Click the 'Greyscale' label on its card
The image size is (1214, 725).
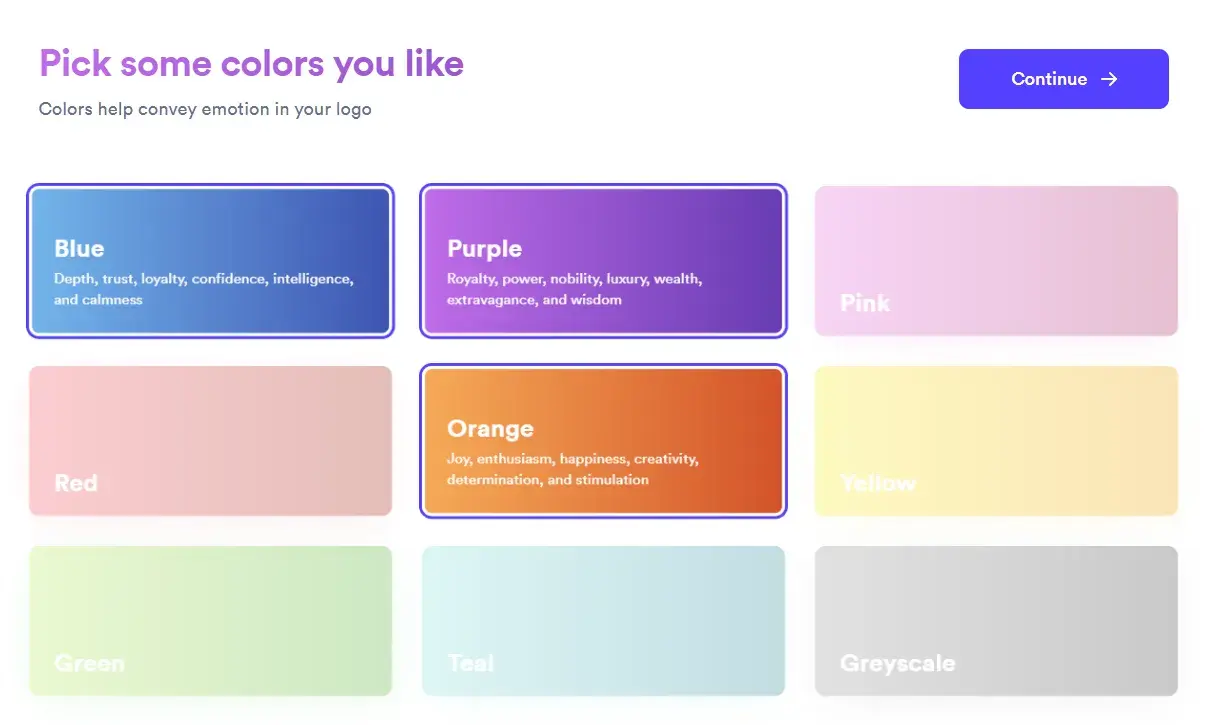(x=896, y=663)
